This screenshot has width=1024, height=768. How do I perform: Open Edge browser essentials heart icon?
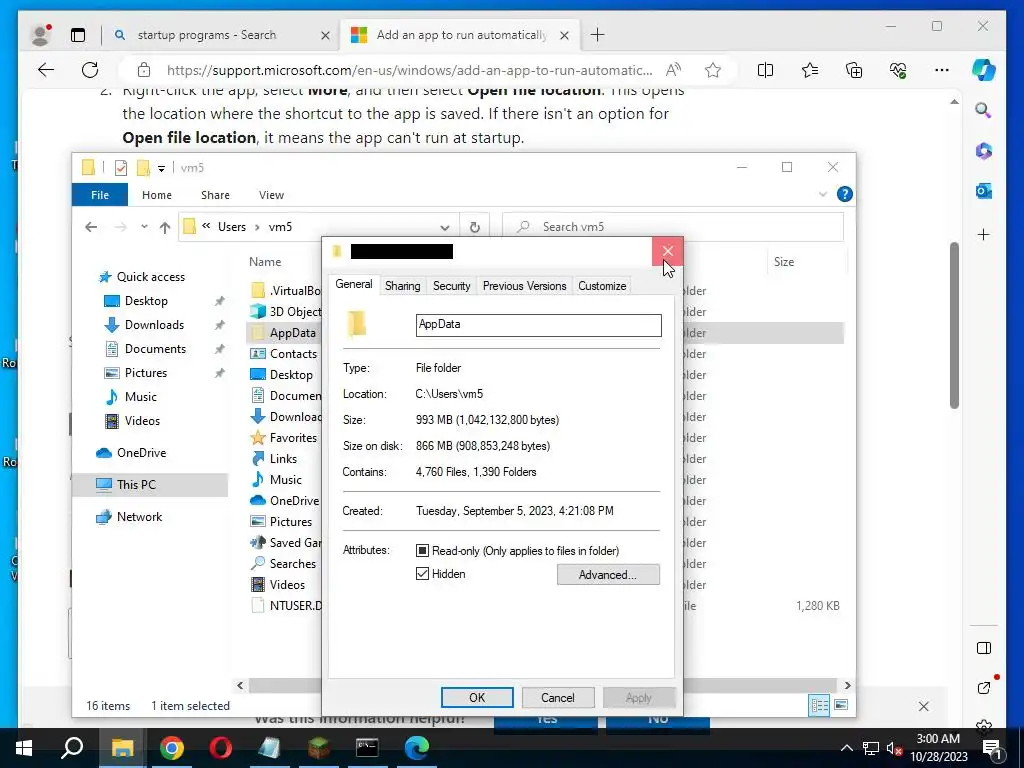[898, 70]
